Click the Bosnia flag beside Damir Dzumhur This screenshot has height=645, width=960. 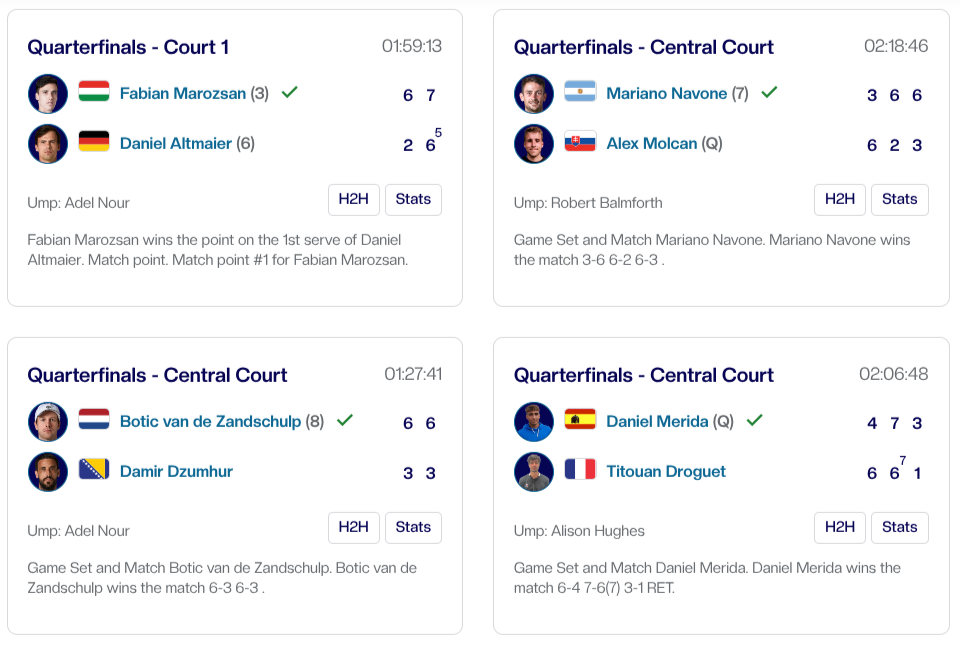(94, 470)
